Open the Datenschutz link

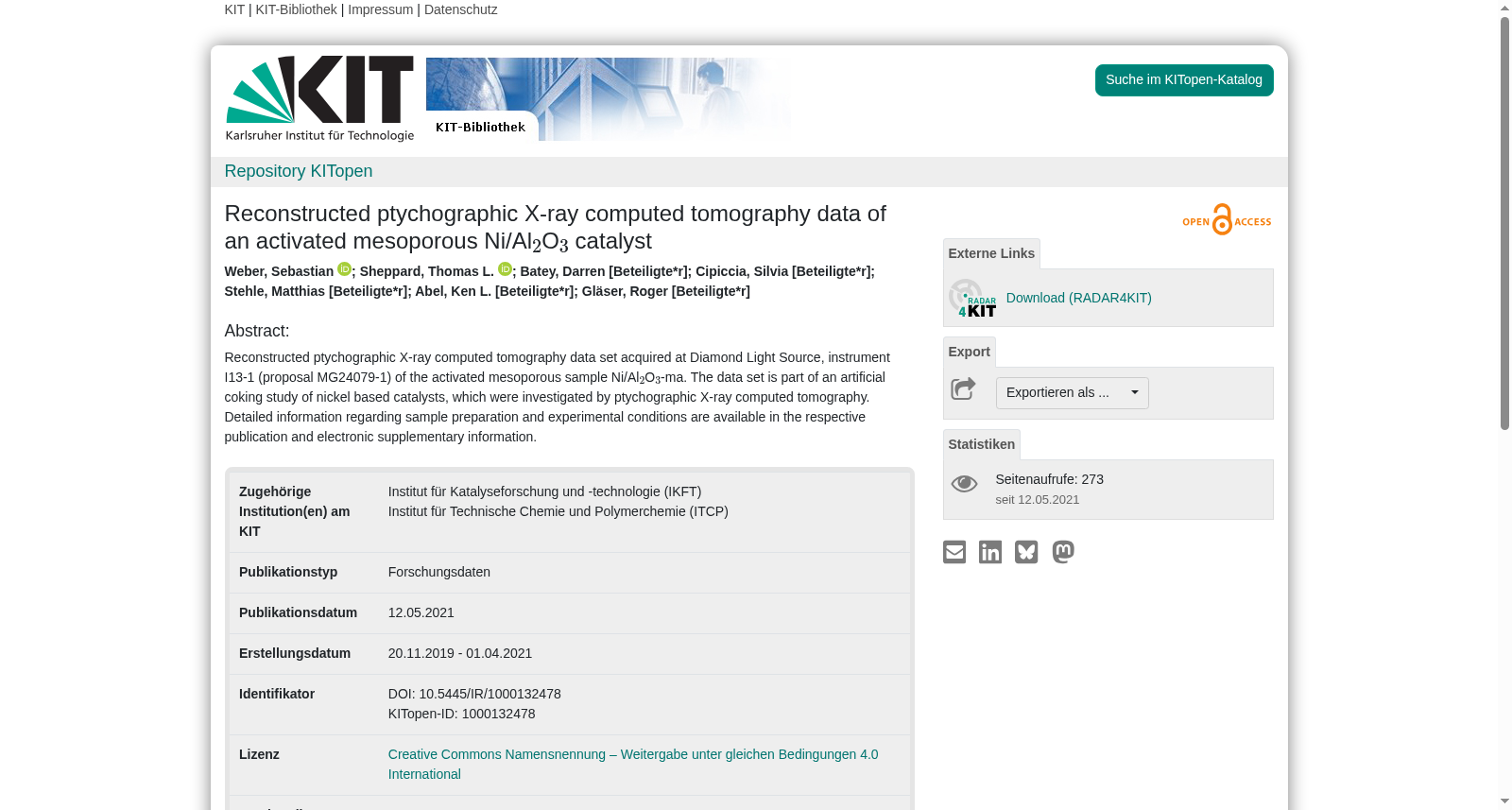coord(461,9)
